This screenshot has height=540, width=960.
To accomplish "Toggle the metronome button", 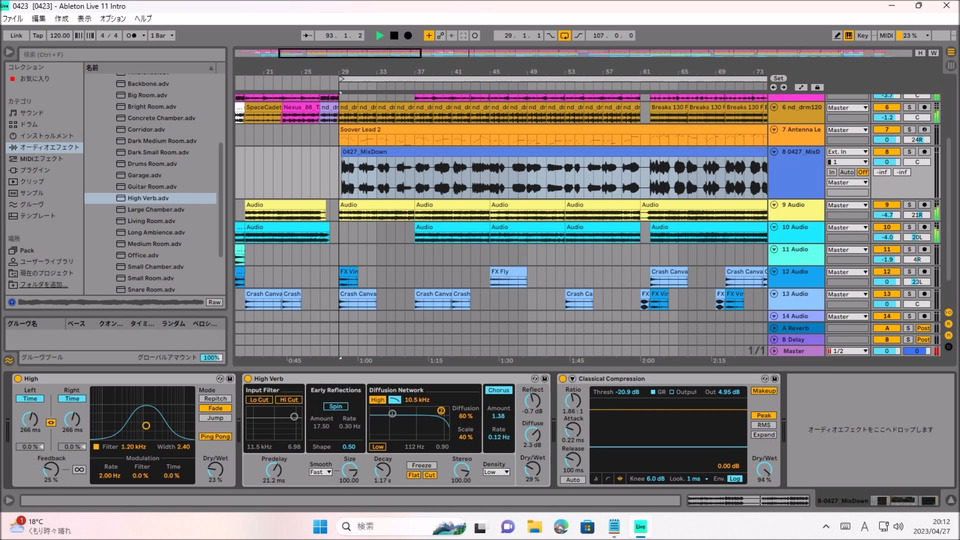I will 129,35.
